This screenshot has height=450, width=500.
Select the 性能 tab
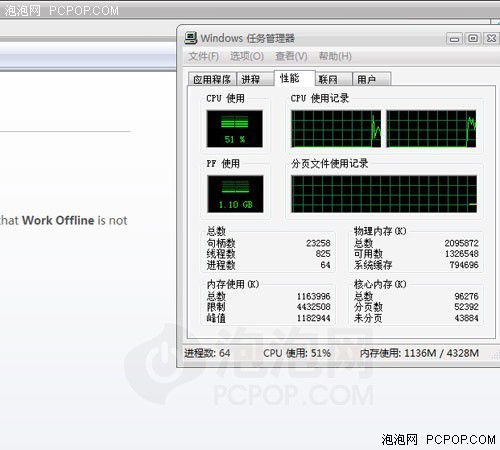point(294,78)
